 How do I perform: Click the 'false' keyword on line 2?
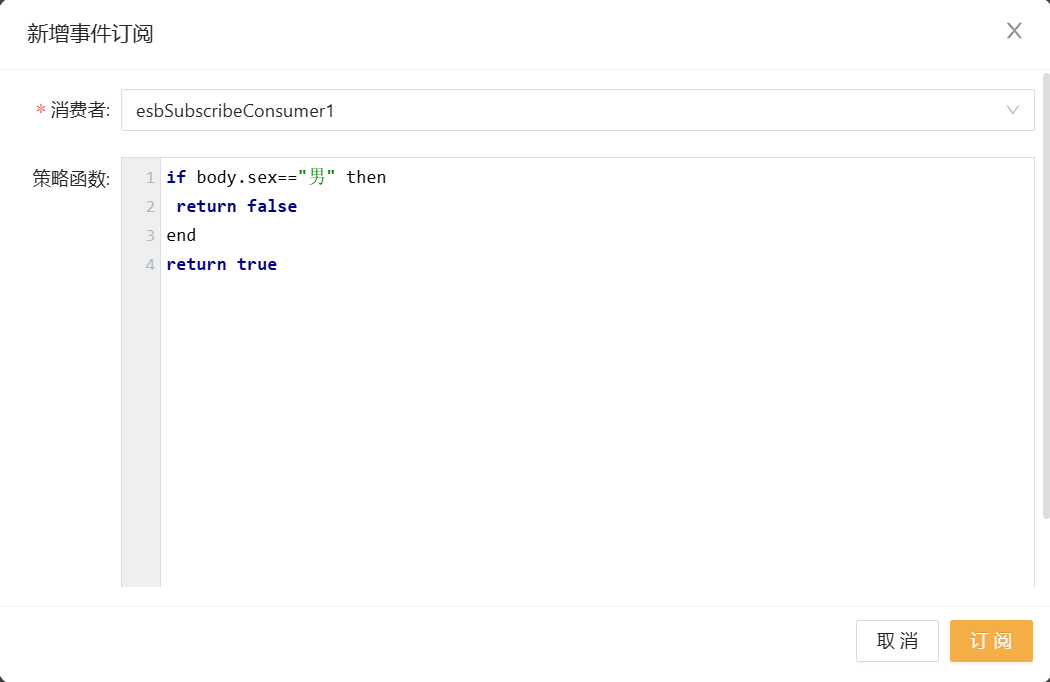pyautogui.click(x=272, y=206)
